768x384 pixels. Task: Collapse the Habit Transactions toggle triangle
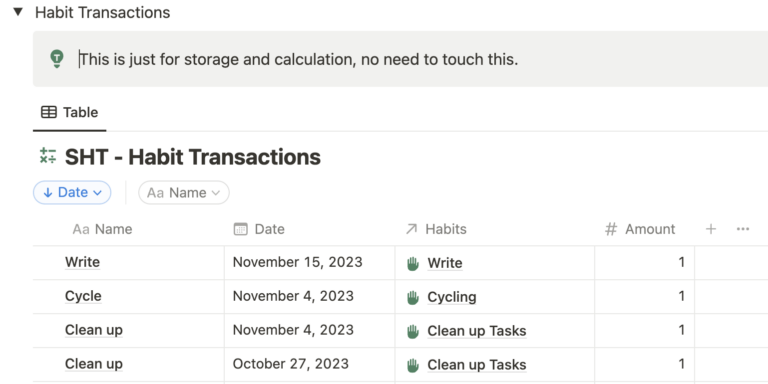point(18,12)
